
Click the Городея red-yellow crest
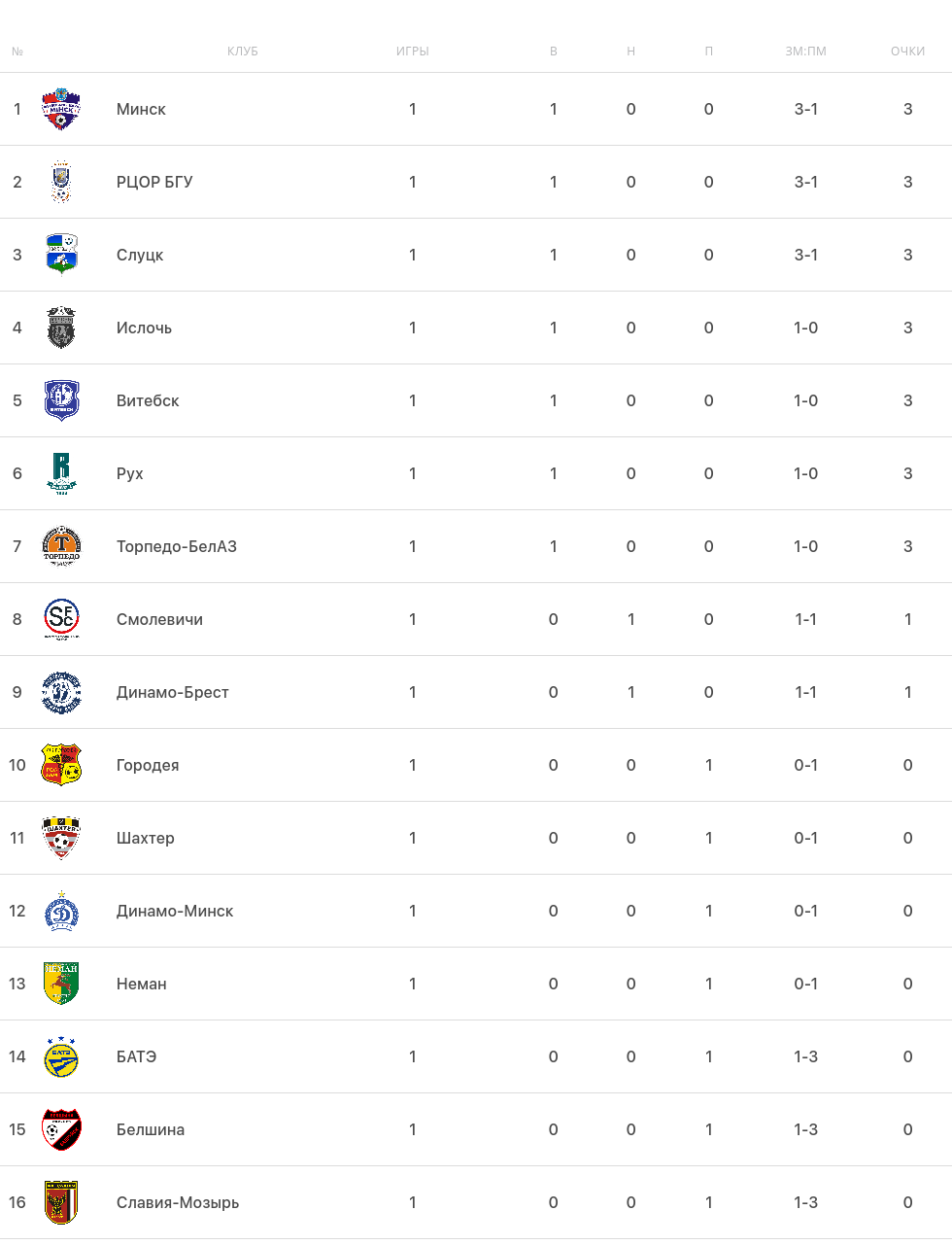(61, 765)
